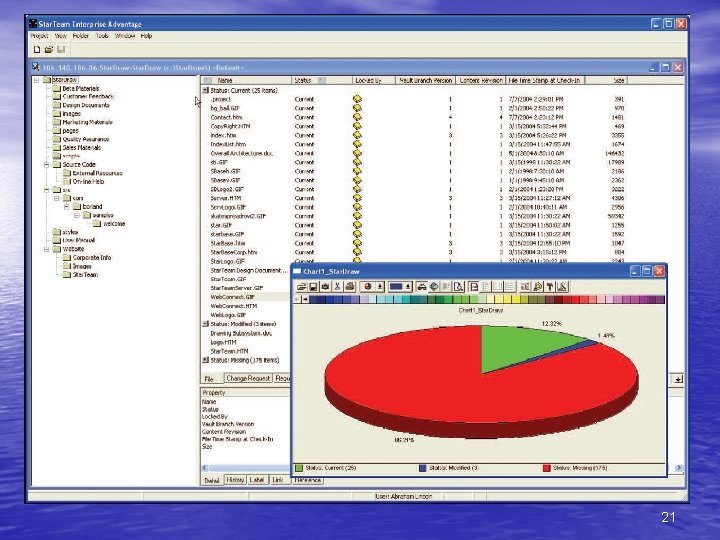This screenshot has width=720, height=540.
Task: Click the globe-shaped icon in chart toolbar
Action: (x=433, y=287)
